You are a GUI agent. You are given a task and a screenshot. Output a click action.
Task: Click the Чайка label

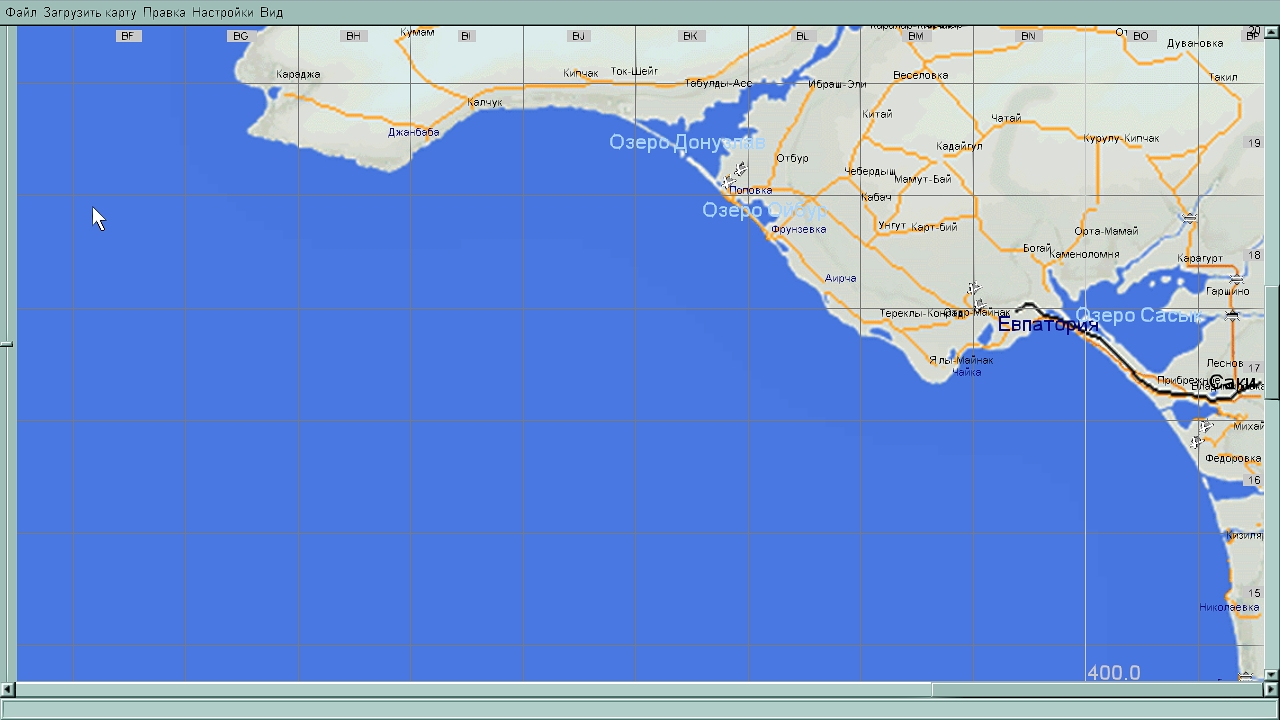(967, 372)
